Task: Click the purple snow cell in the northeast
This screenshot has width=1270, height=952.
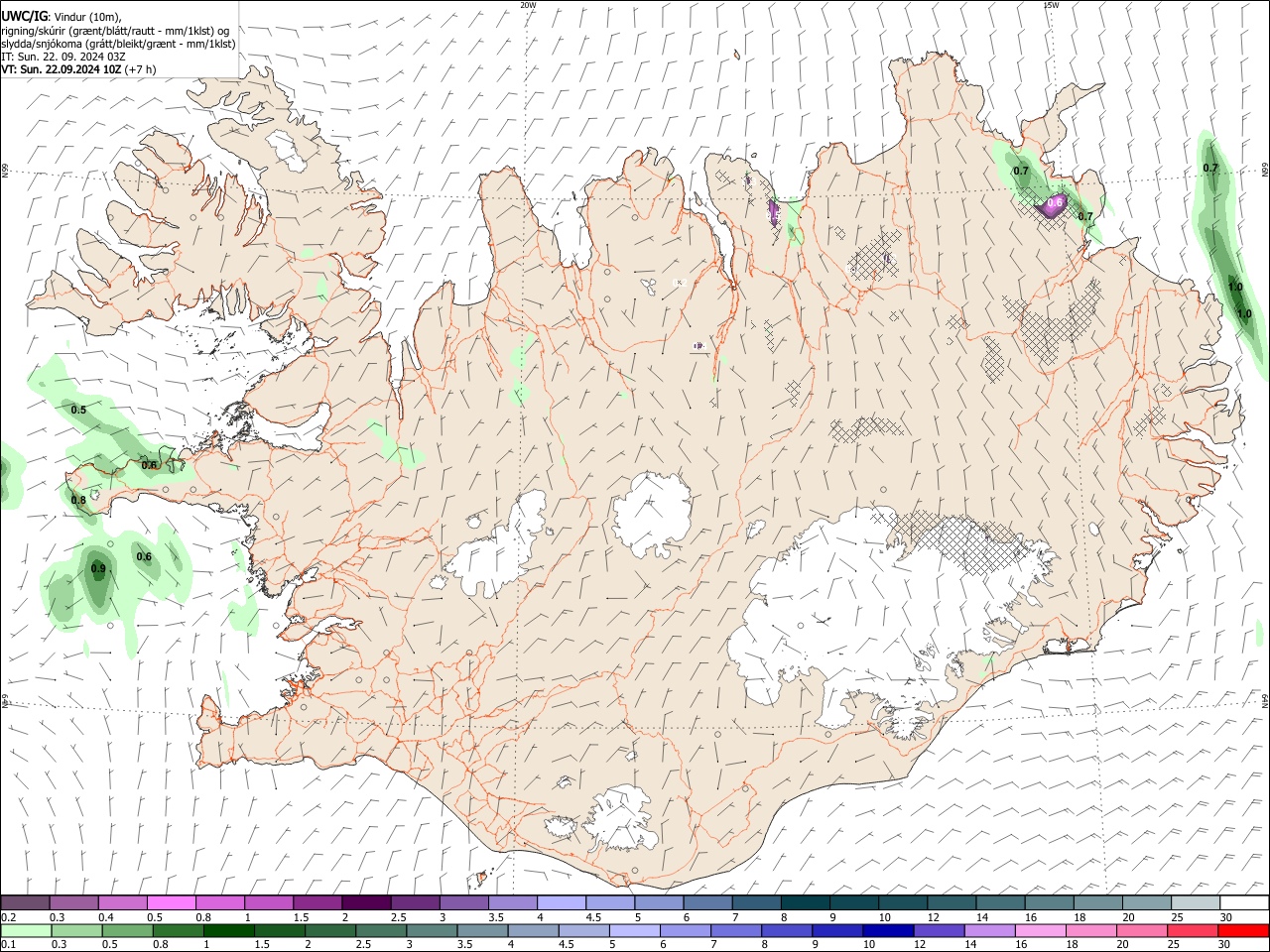Action: coord(1052,206)
